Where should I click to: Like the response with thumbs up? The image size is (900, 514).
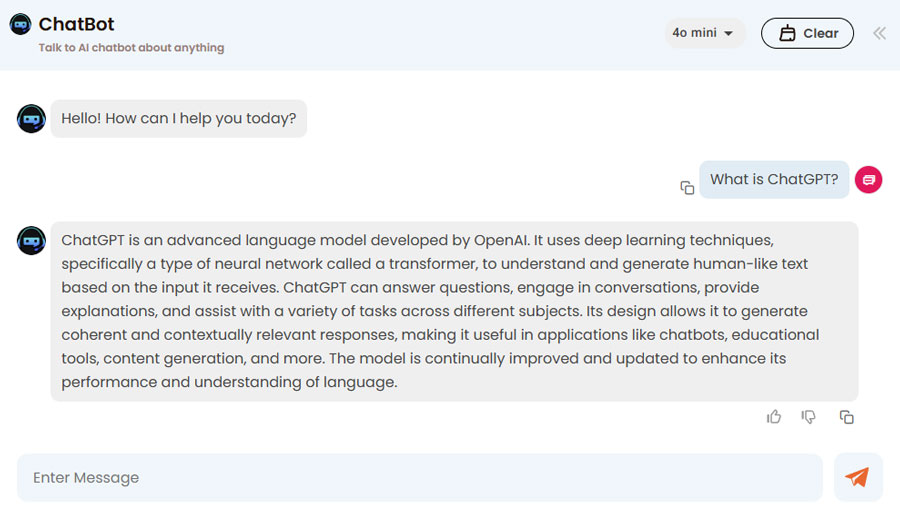point(774,417)
